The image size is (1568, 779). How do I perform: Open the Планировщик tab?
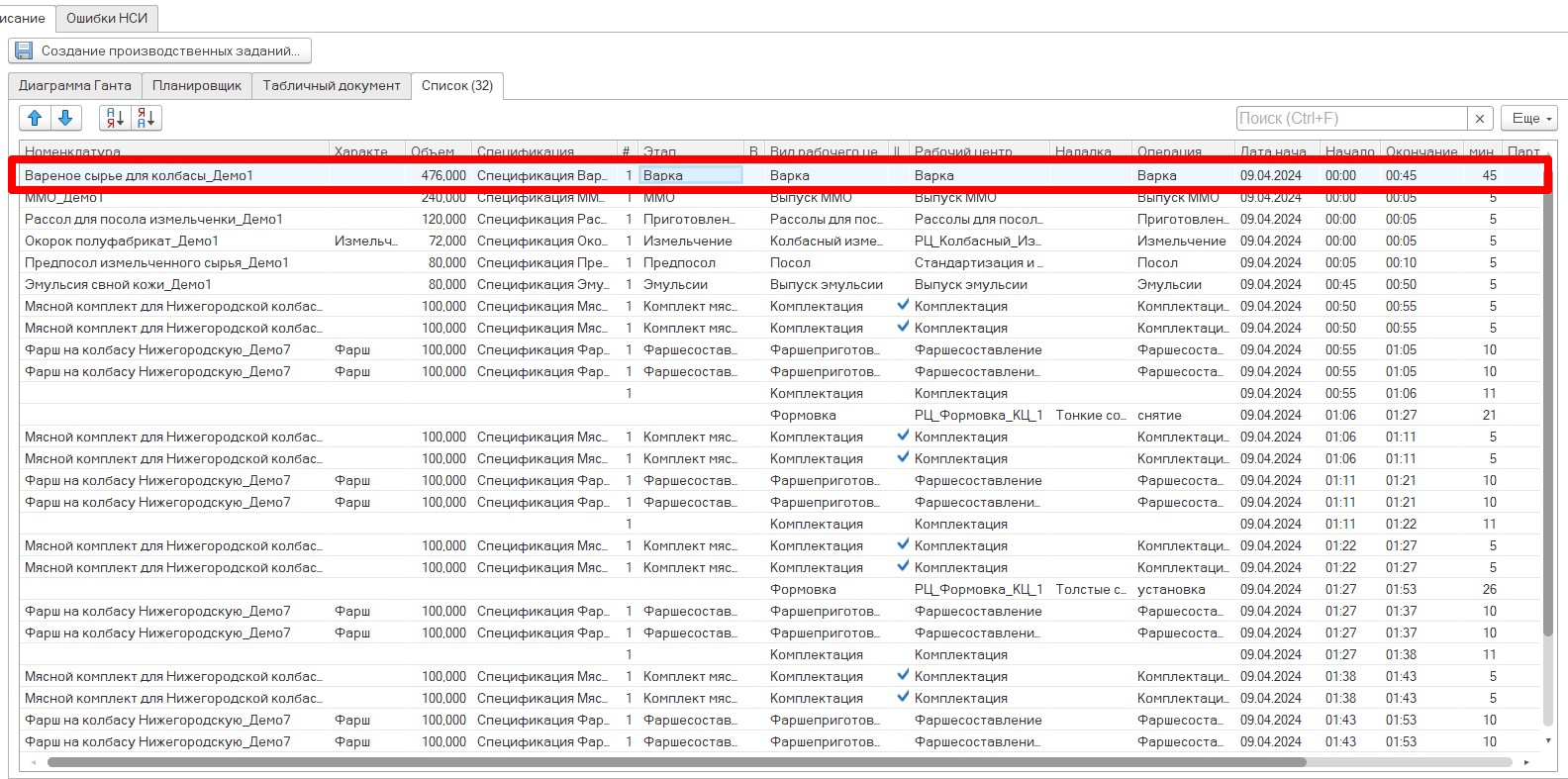coord(197,86)
